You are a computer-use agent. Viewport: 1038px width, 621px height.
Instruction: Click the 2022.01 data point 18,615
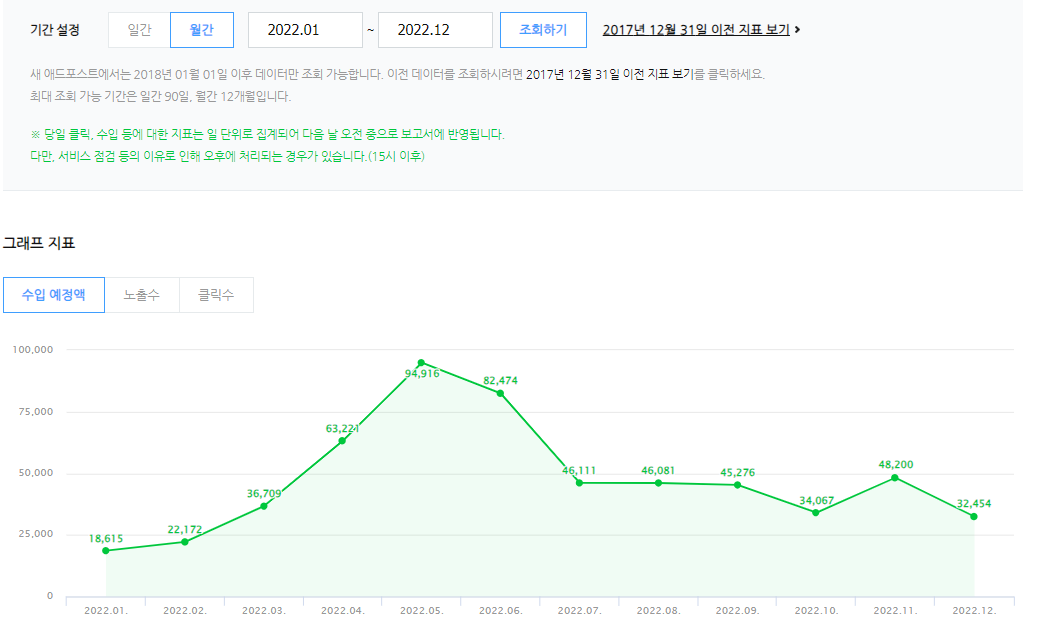106,551
